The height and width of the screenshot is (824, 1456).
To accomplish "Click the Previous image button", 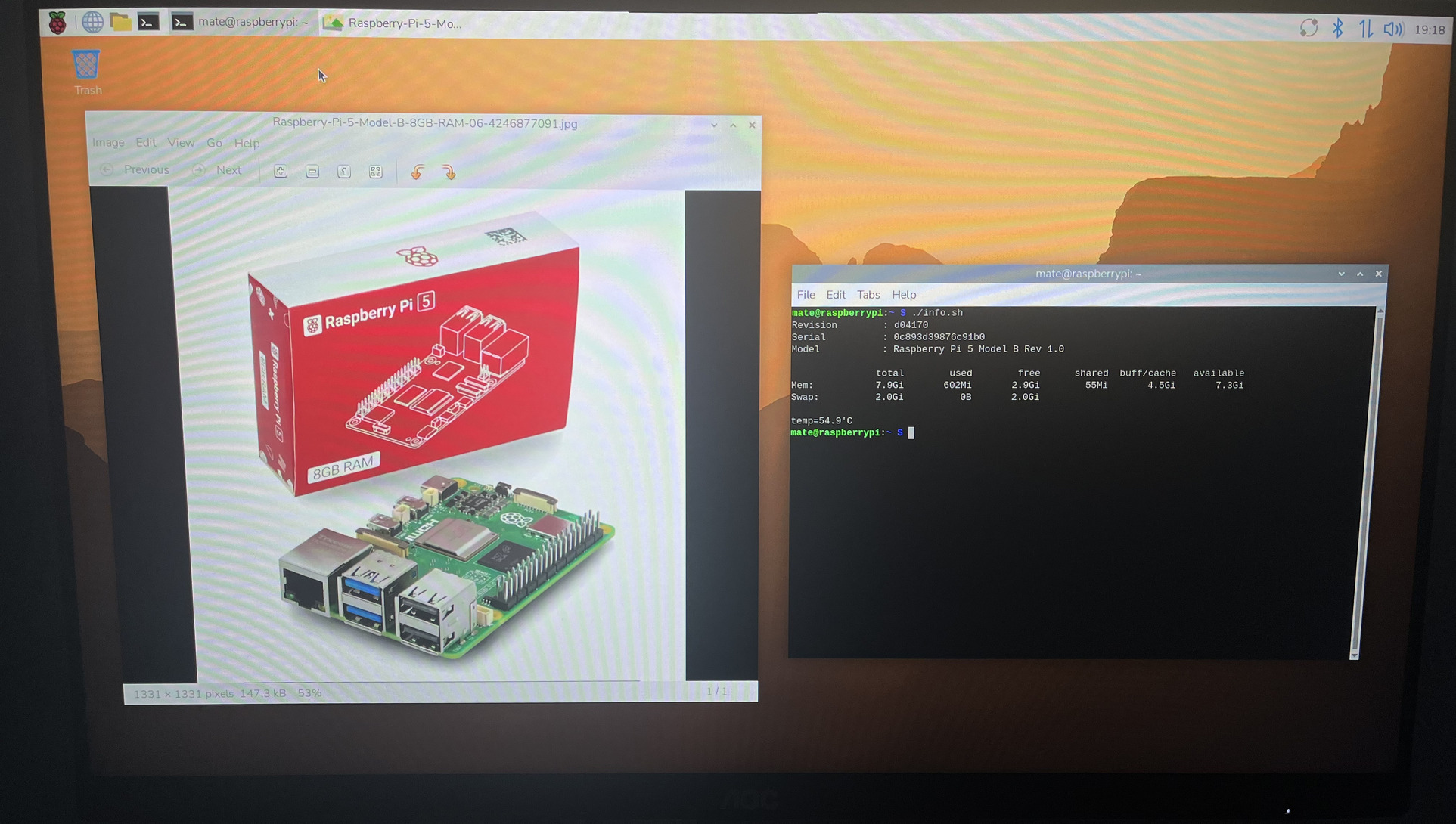I will pos(135,170).
